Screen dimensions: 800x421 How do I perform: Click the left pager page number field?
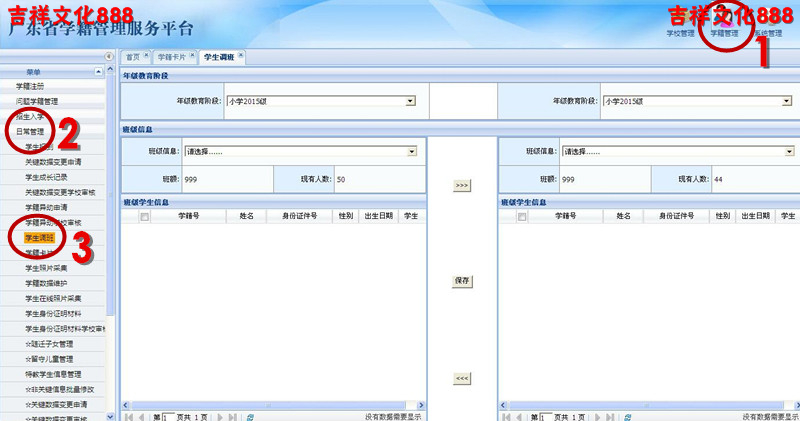click(x=168, y=417)
